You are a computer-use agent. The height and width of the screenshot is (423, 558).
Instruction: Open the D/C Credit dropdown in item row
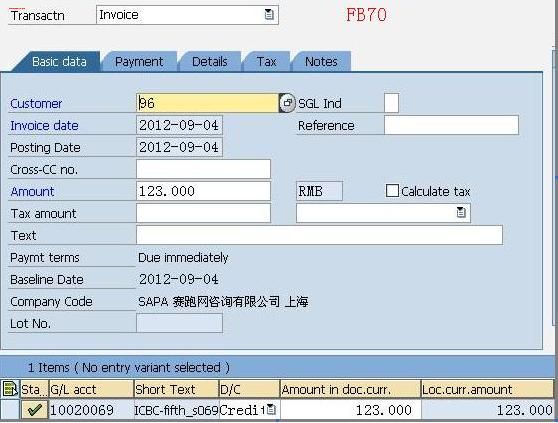tap(271, 409)
